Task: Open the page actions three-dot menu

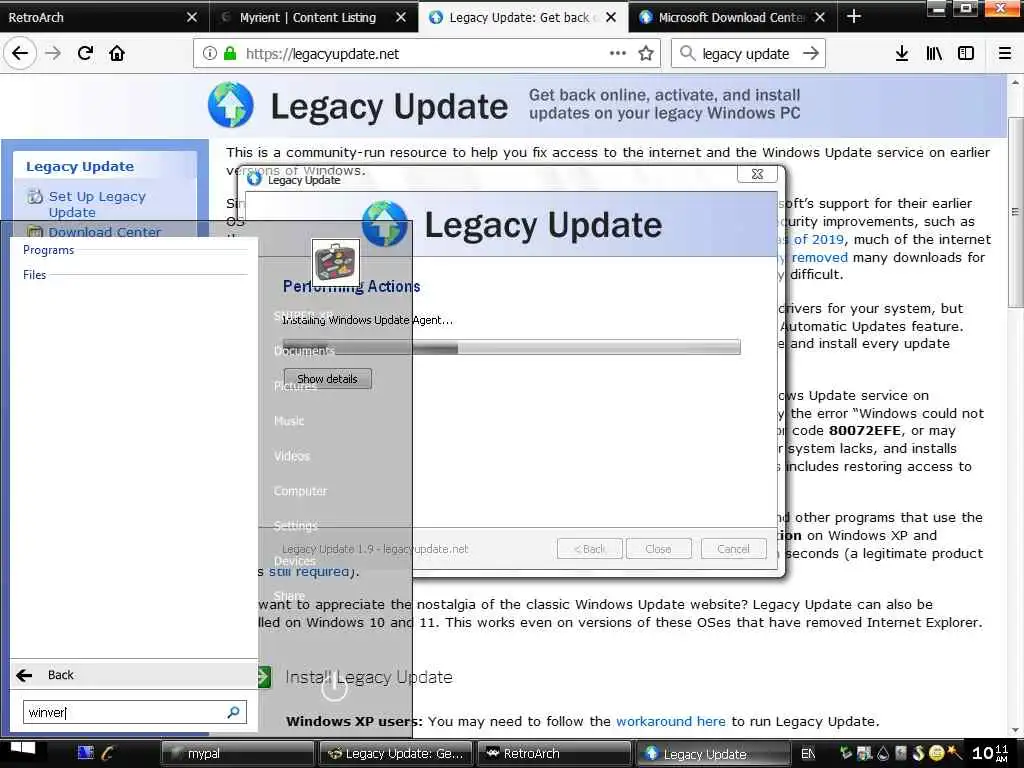Action: click(618, 54)
